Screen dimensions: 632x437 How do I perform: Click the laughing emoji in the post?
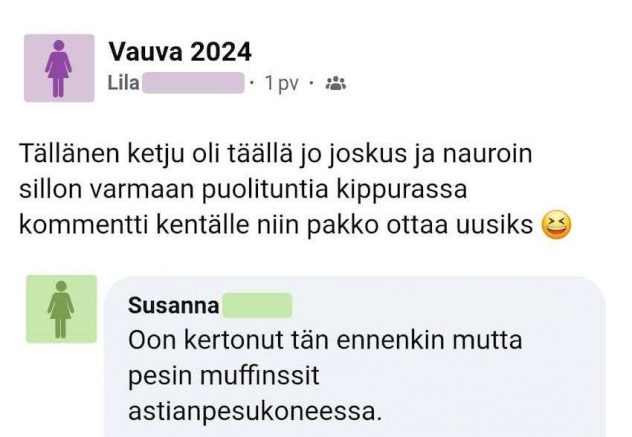pos(556,225)
